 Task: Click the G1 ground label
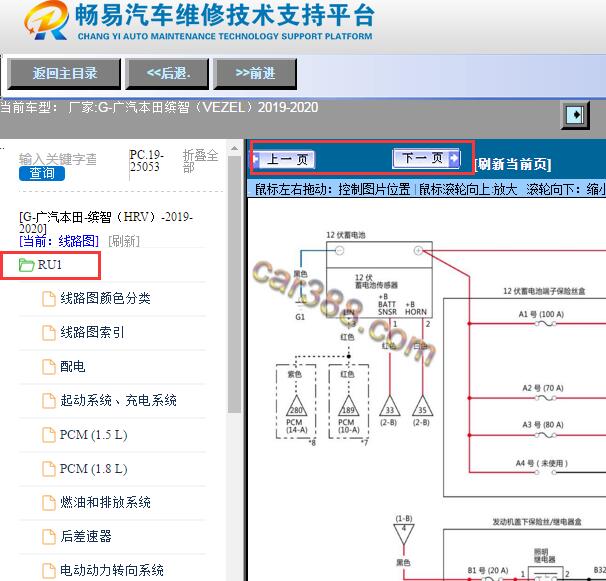(300, 317)
